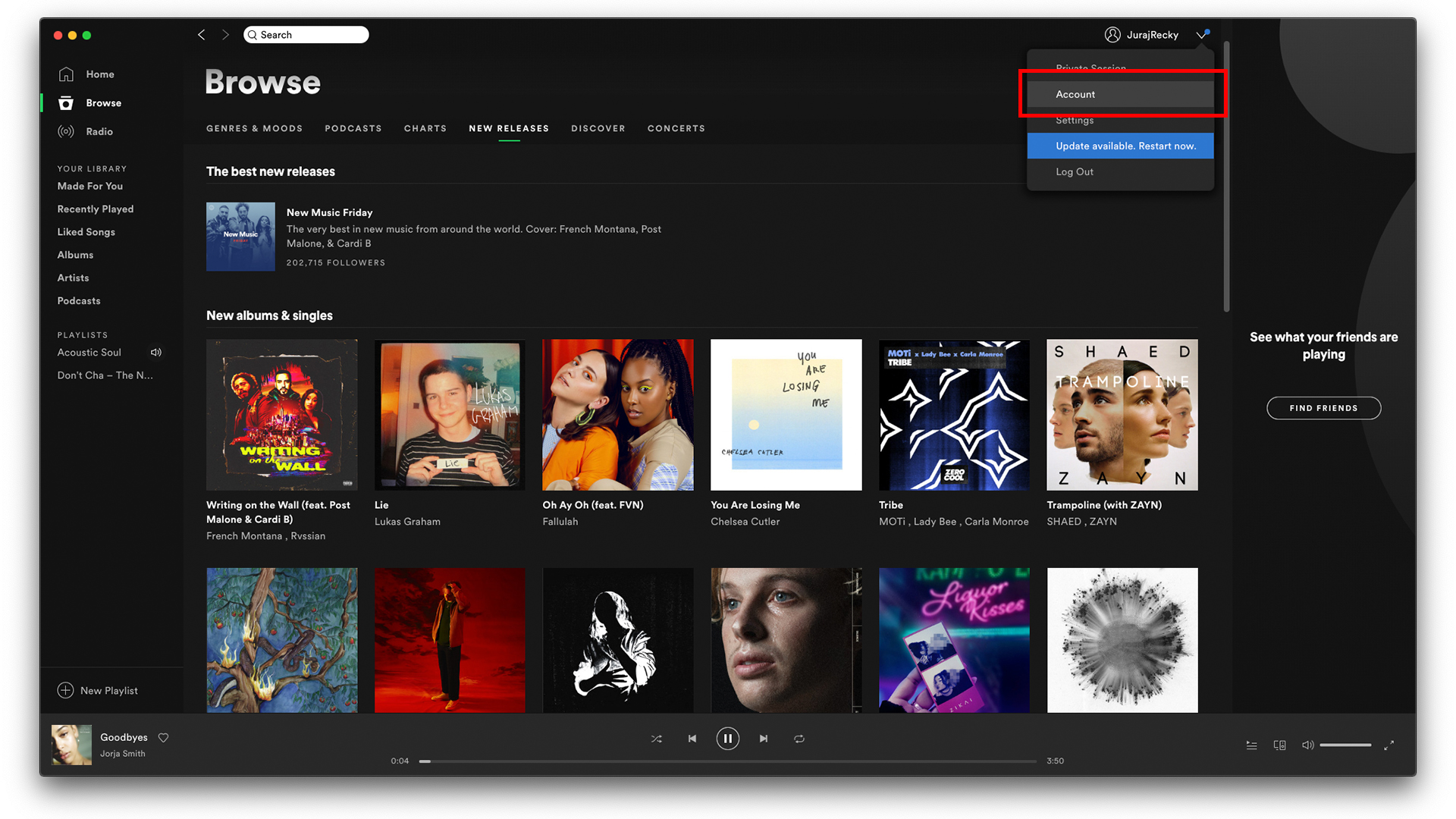
Task: Open New Music Friday playlist cover
Action: click(x=240, y=237)
